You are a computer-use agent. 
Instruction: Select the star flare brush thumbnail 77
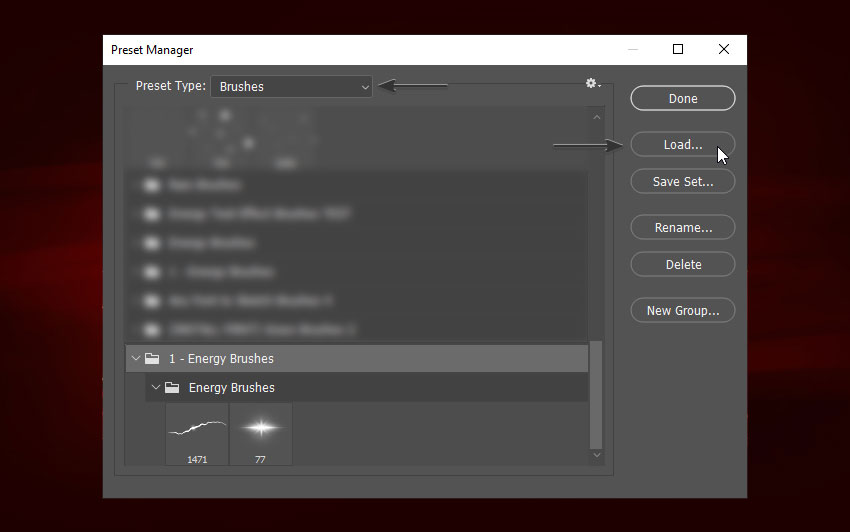pos(260,434)
